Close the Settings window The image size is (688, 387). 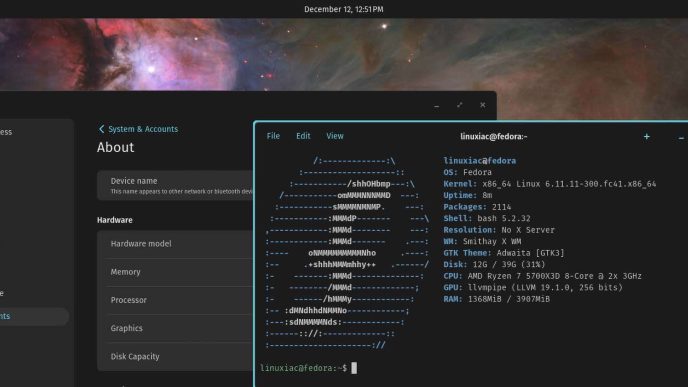483,105
